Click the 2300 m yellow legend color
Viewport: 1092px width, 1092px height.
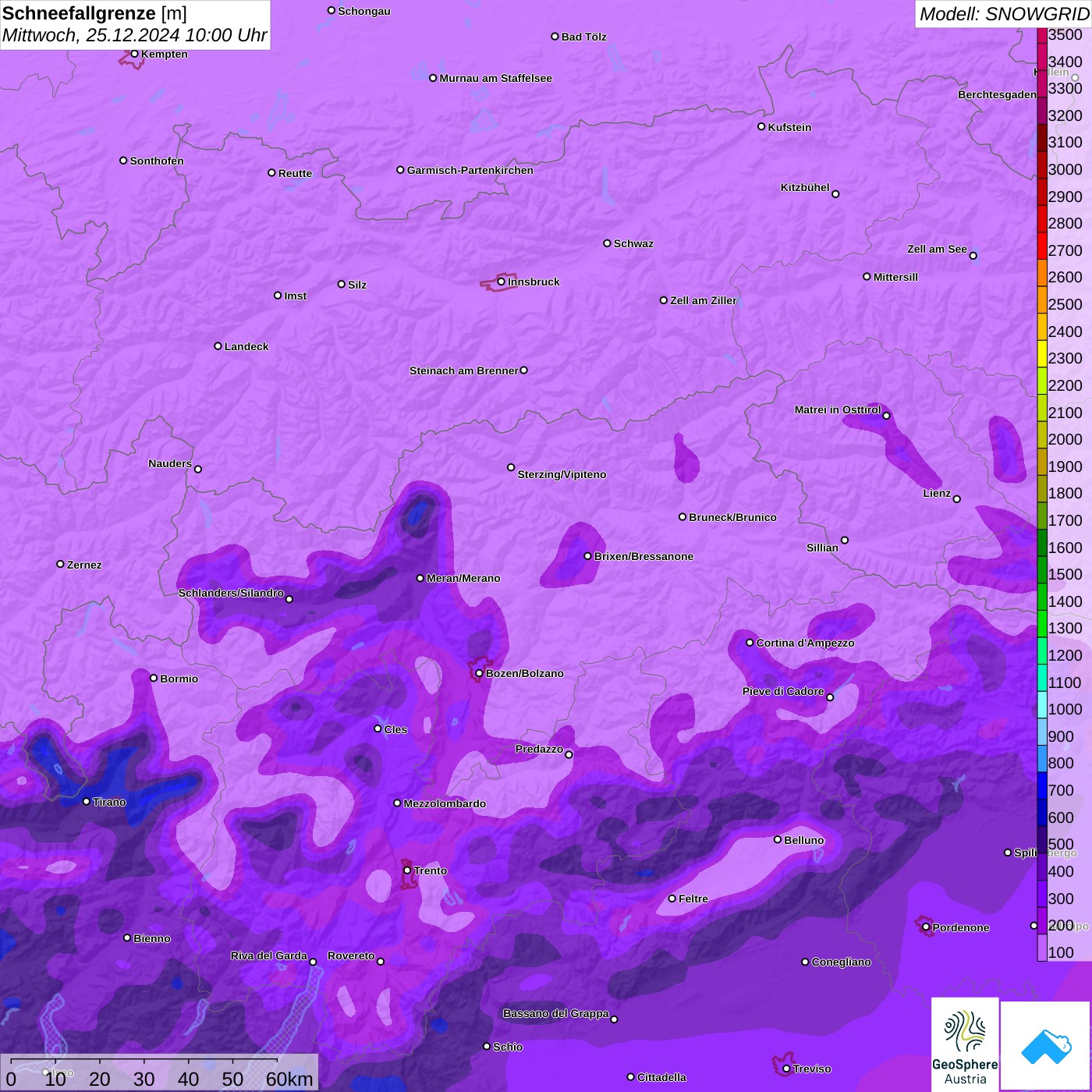pyautogui.click(x=1042, y=353)
